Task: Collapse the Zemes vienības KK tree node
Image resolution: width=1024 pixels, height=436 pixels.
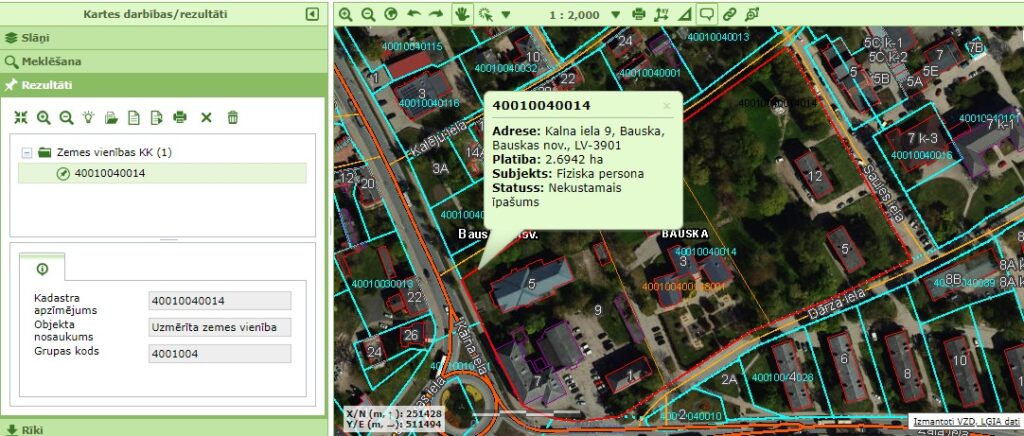Action: (x=25, y=153)
